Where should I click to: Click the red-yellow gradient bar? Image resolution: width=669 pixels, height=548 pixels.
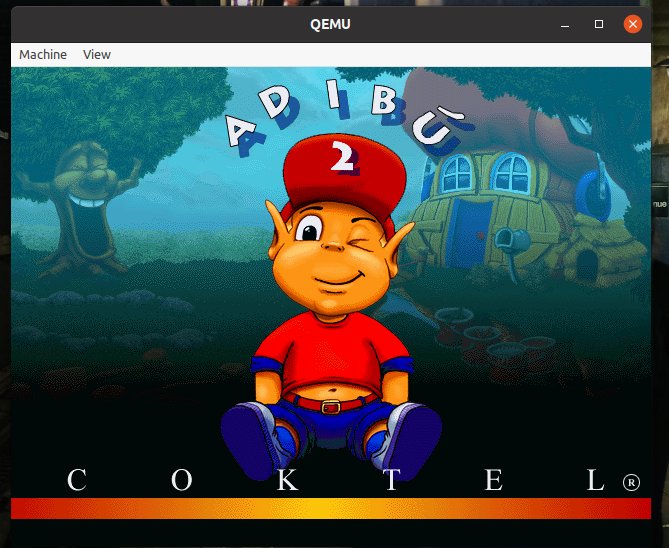(330, 508)
